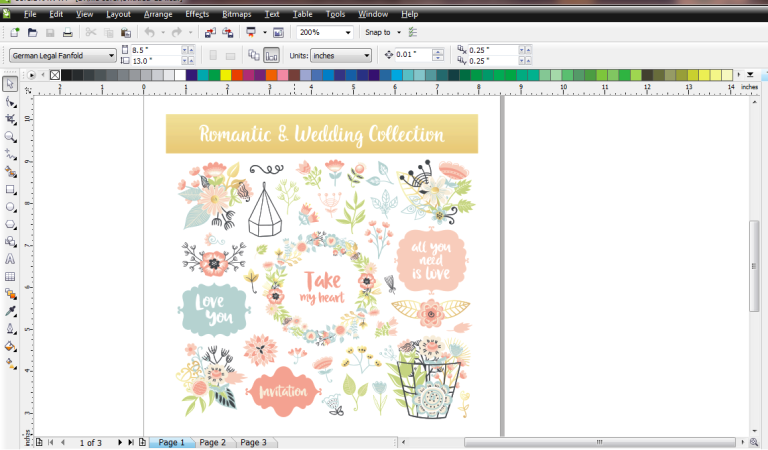Open the paper size dropdown German Legal Fanfold
The height and width of the screenshot is (450, 768).
tap(63, 55)
